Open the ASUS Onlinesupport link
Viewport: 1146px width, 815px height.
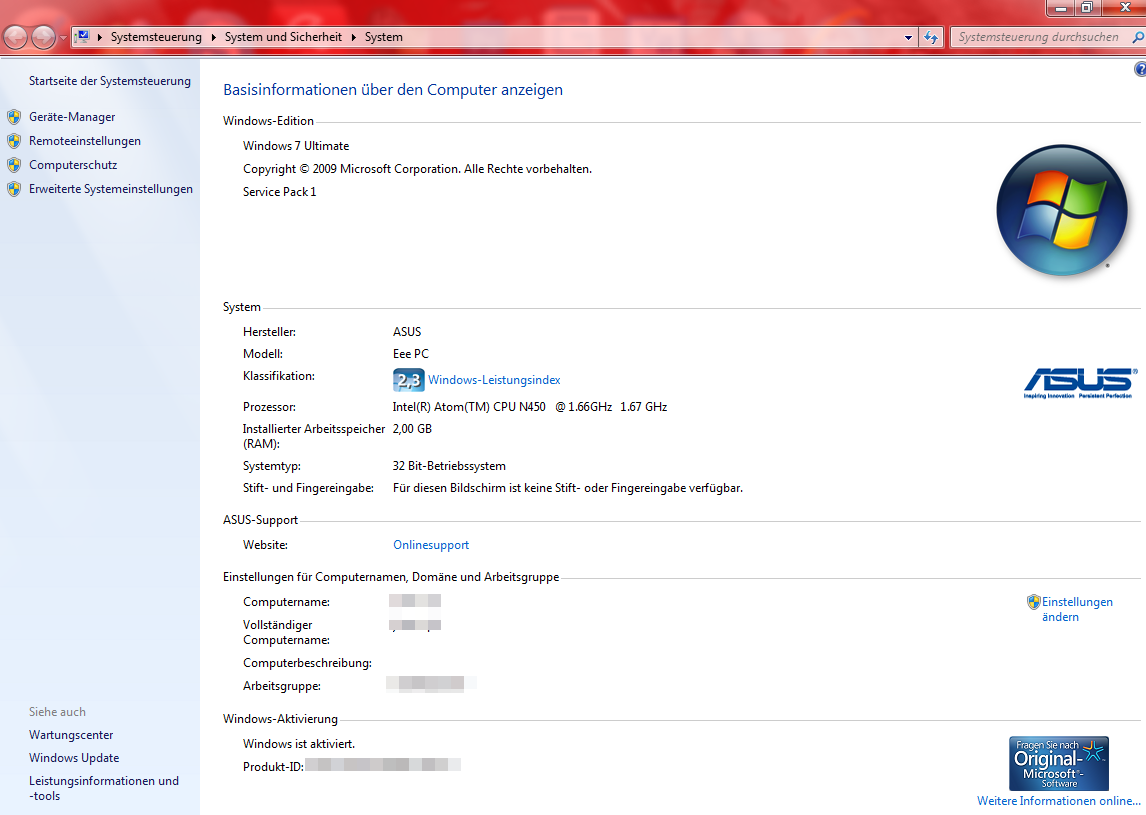431,545
